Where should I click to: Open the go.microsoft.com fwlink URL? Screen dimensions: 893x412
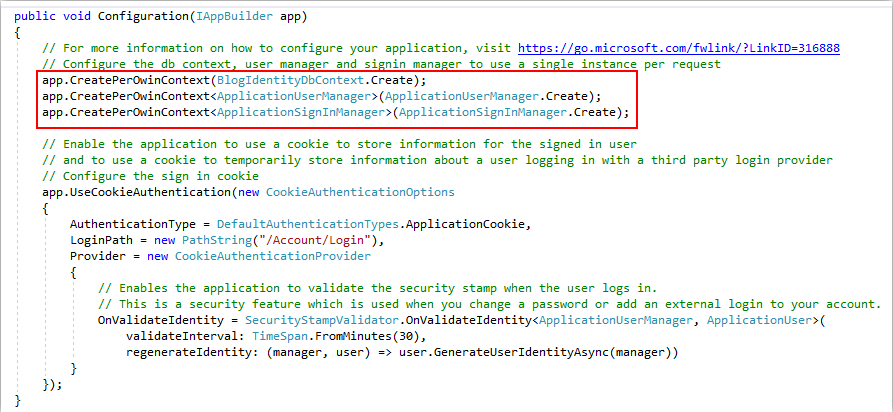click(x=679, y=48)
